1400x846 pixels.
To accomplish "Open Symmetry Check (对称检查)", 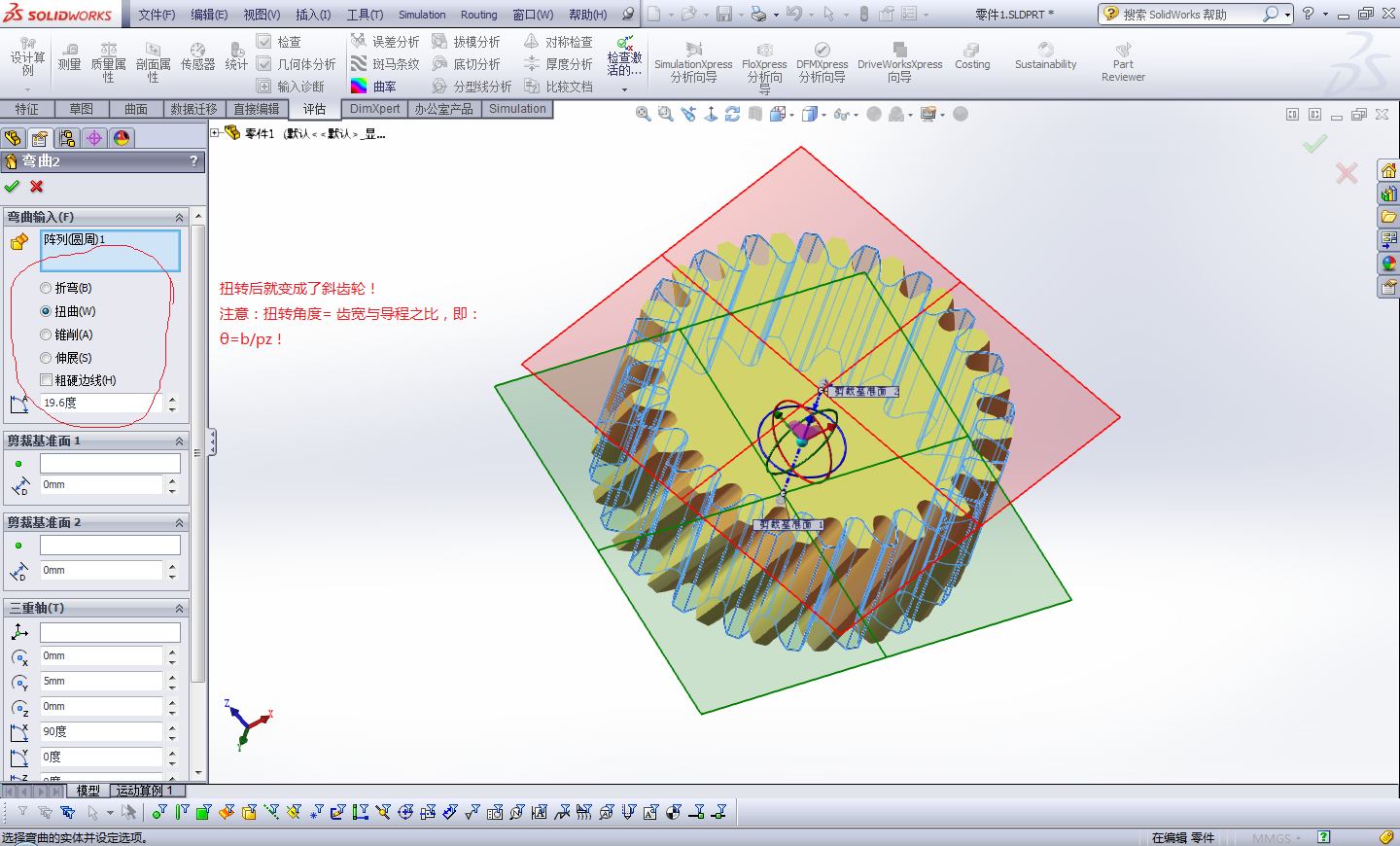I will pos(558,42).
